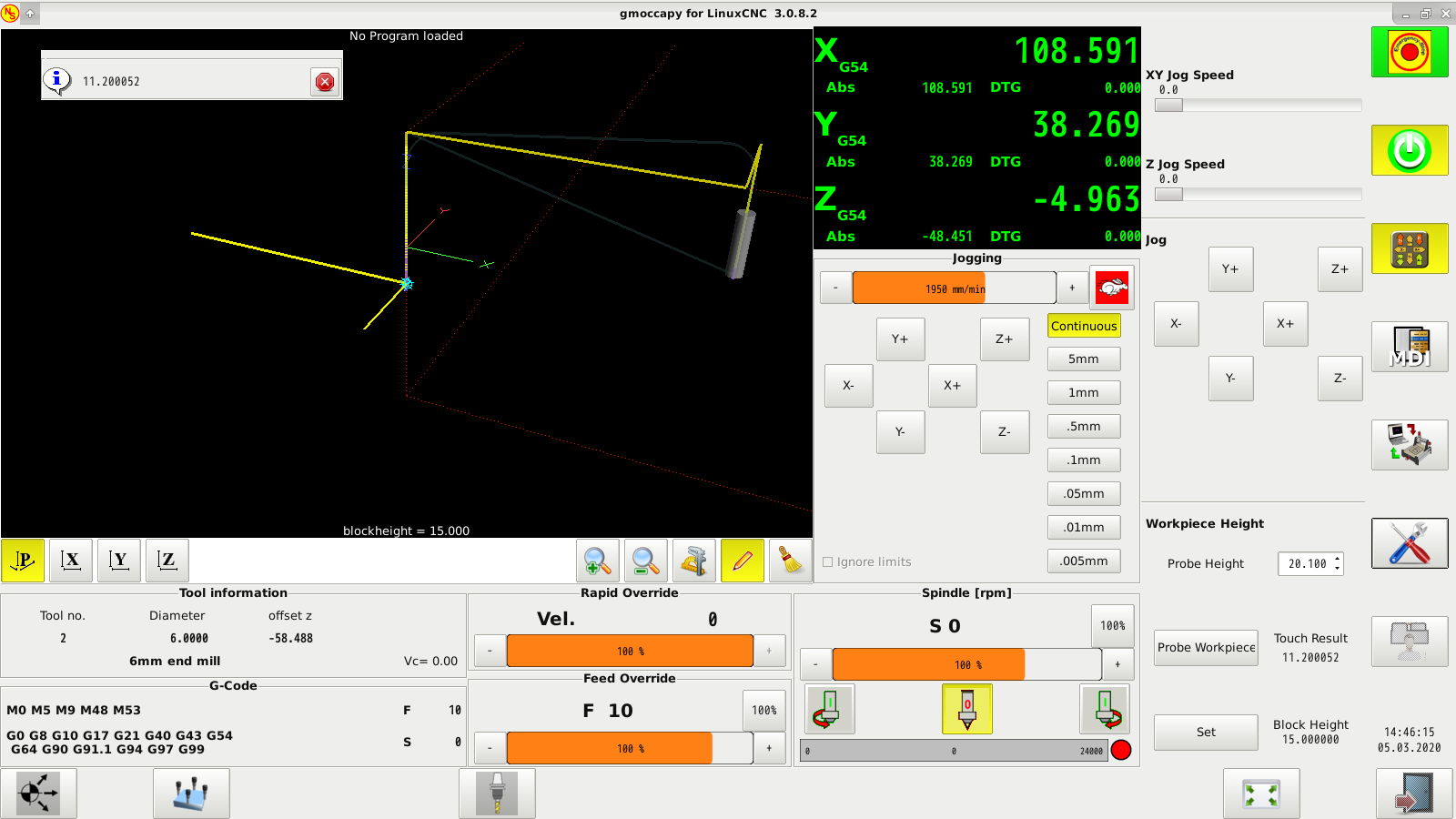Viewport: 1456px width, 819px height.
Task: Decrease rapid override with minus
Action: pyautogui.click(x=490, y=652)
